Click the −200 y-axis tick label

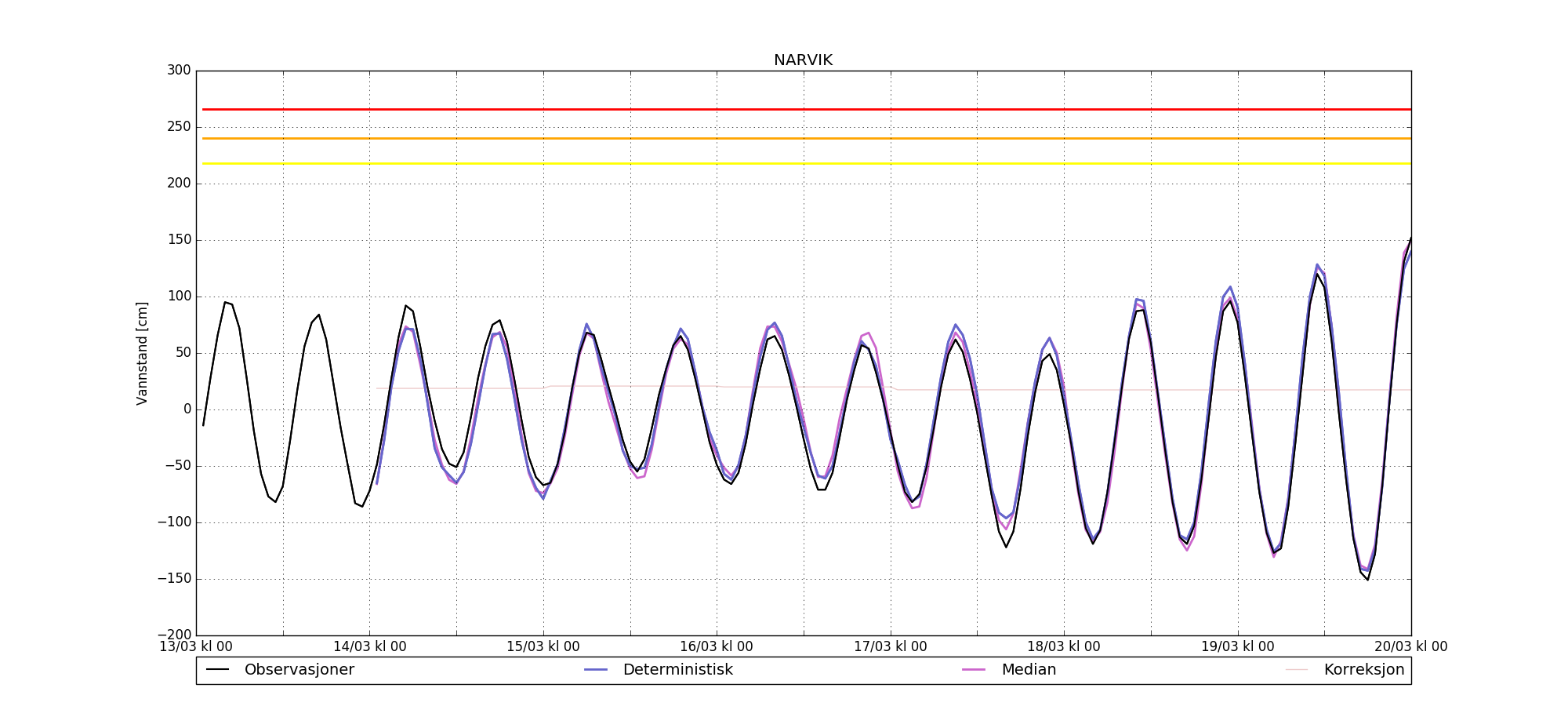click(x=174, y=635)
